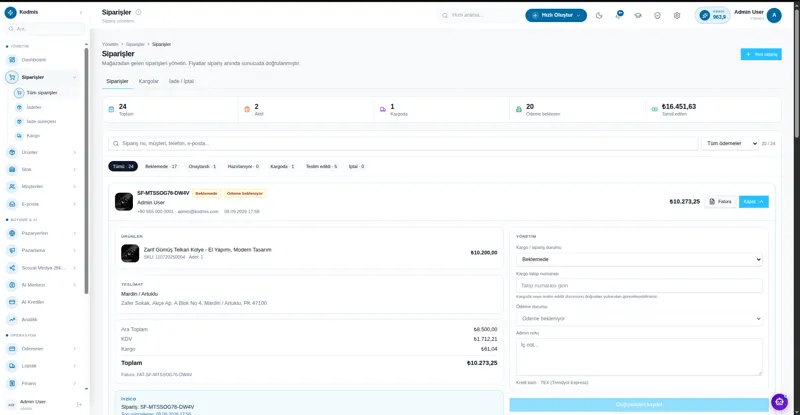Filter by Beklemede · 17 chip

pos(161,166)
